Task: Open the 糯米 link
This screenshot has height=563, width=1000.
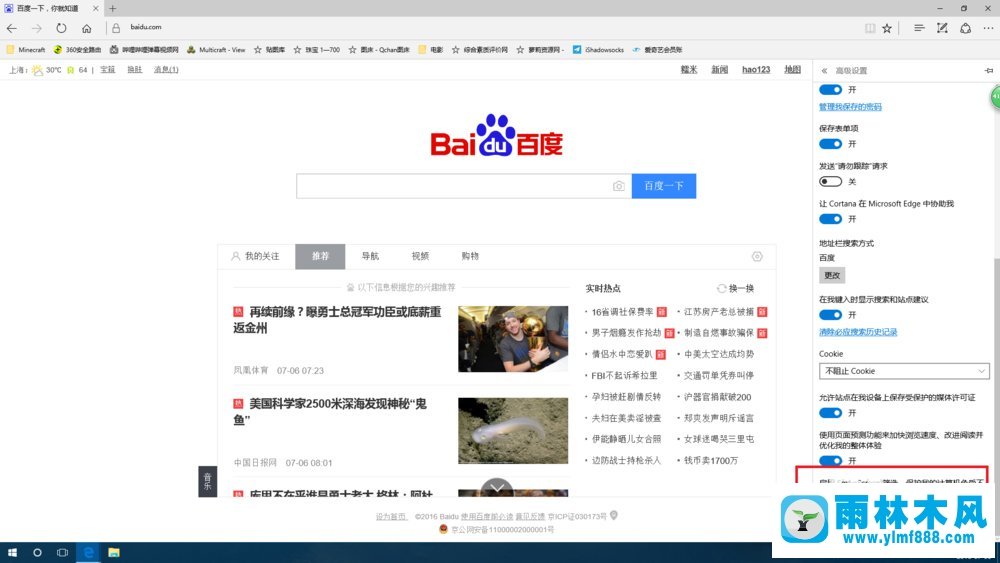Action: click(689, 69)
